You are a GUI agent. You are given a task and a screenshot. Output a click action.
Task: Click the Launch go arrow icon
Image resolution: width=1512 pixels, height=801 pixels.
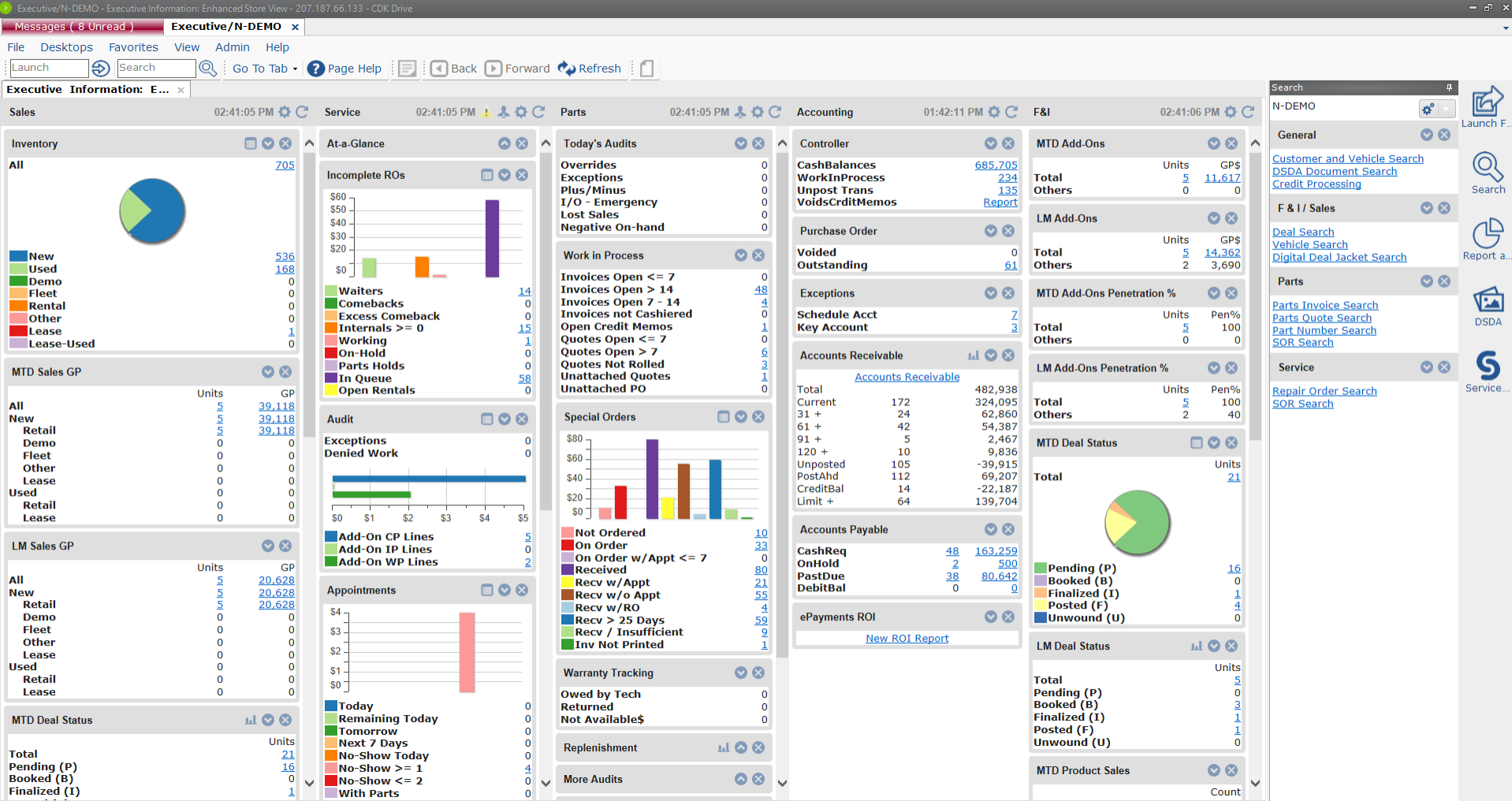point(101,69)
